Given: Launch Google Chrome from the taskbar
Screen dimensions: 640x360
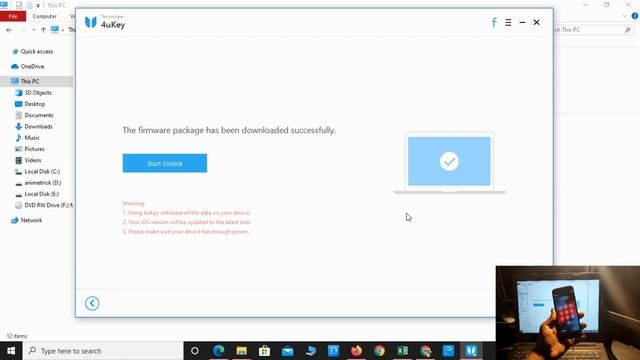Looking at the screenshot, I should (379, 351).
